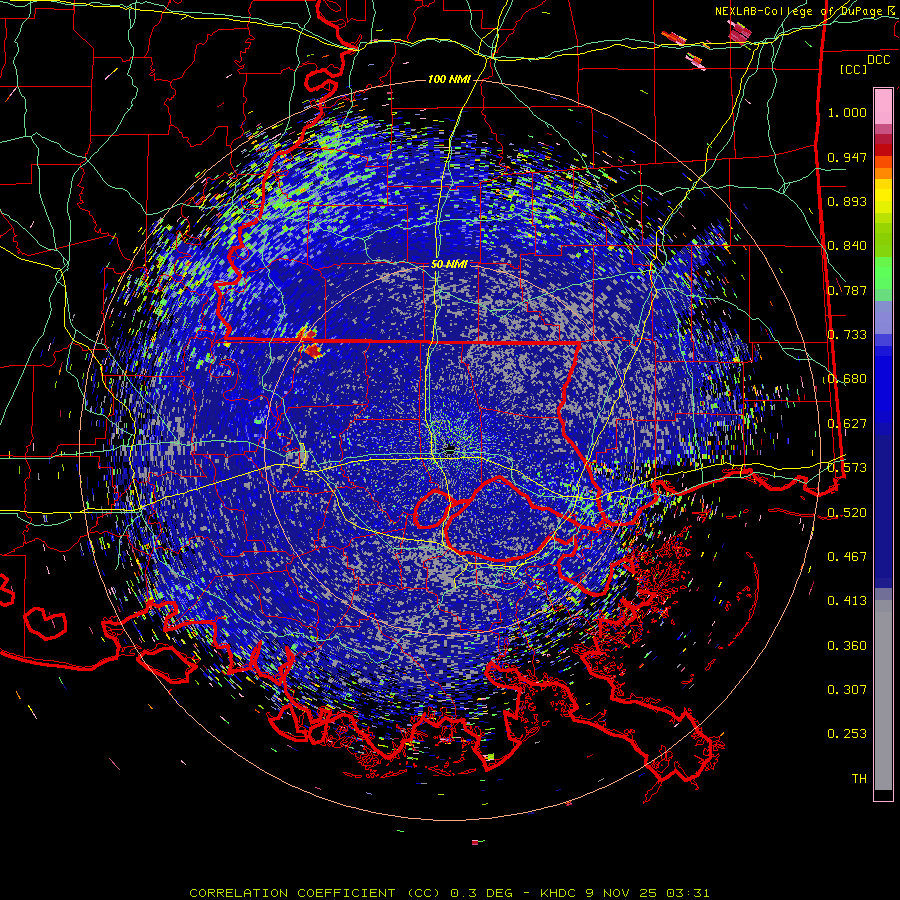This screenshot has width=900, height=900.
Task: Click the 0.467 value on the color scale
Action: 847,557
